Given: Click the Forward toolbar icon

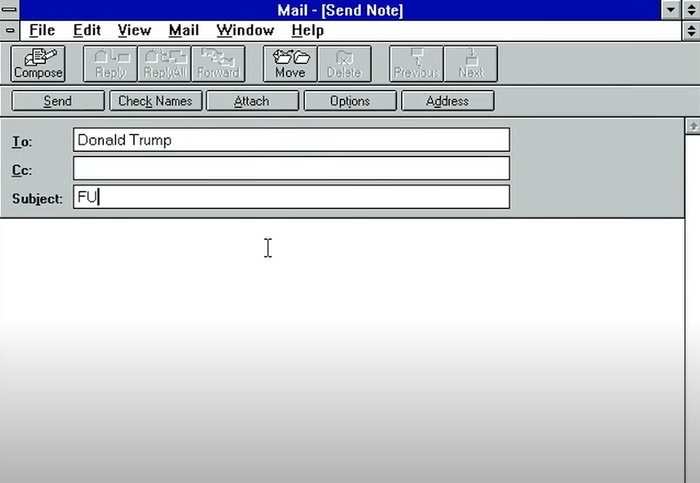Looking at the screenshot, I should [218, 64].
